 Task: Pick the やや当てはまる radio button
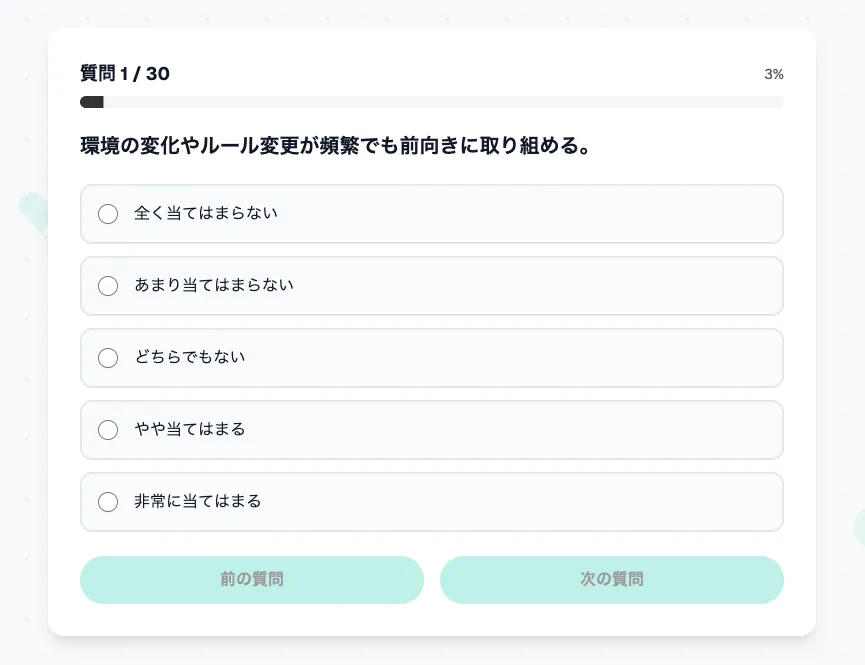(108, 430)
